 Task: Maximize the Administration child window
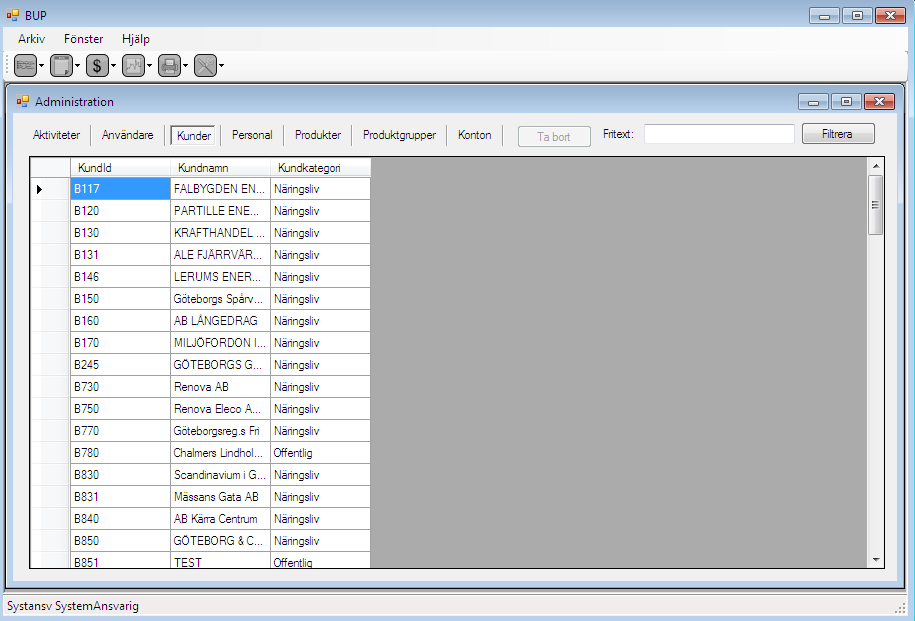(846, 102)
